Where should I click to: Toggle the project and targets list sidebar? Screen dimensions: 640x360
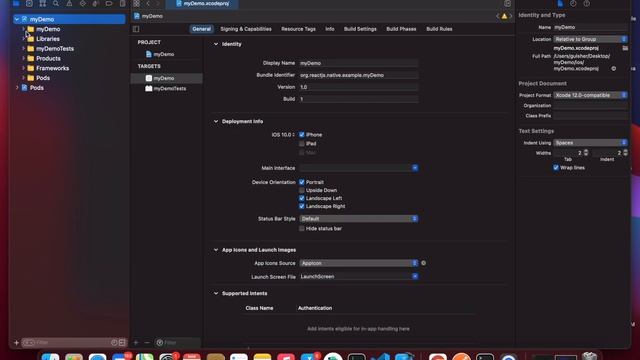click(136, 29)
